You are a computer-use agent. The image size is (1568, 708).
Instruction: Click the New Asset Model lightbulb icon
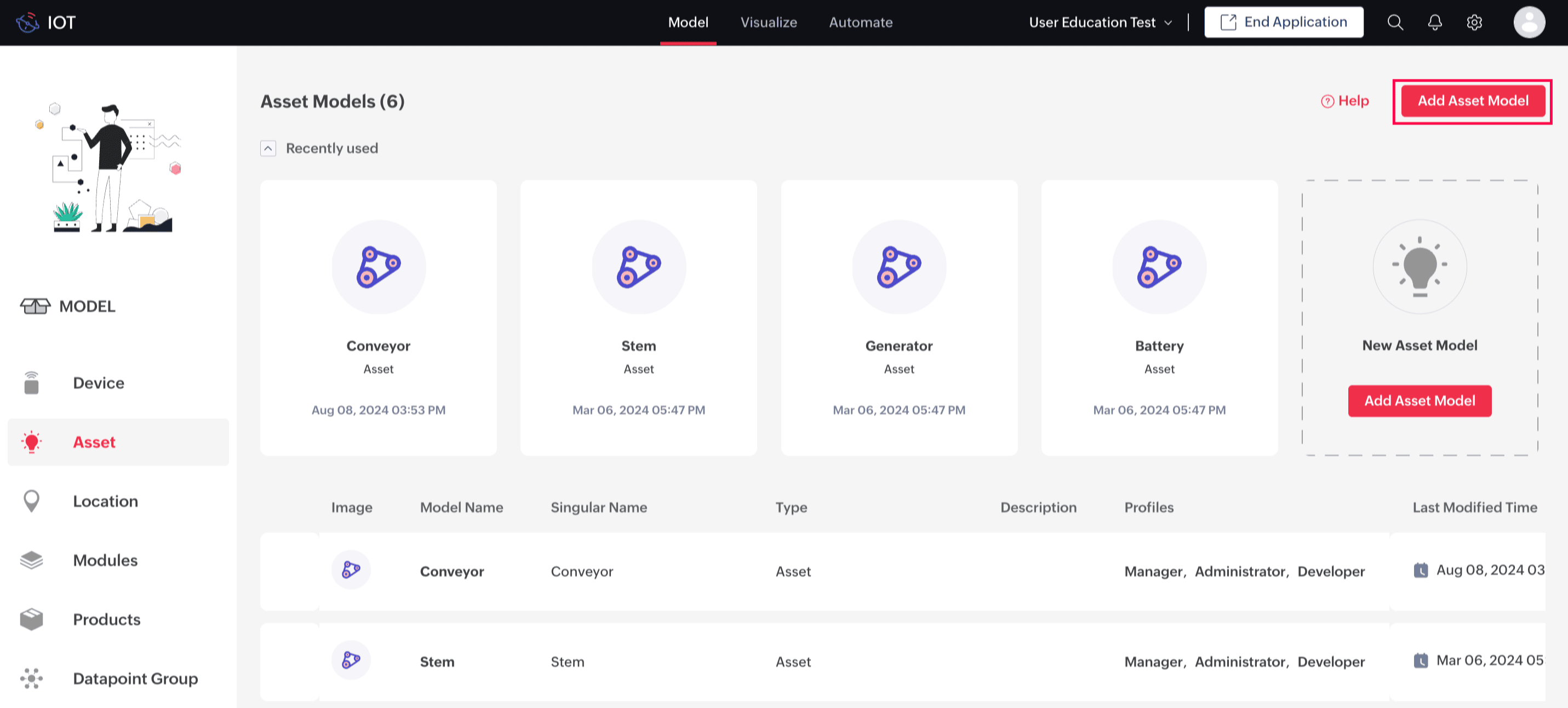1420,267
